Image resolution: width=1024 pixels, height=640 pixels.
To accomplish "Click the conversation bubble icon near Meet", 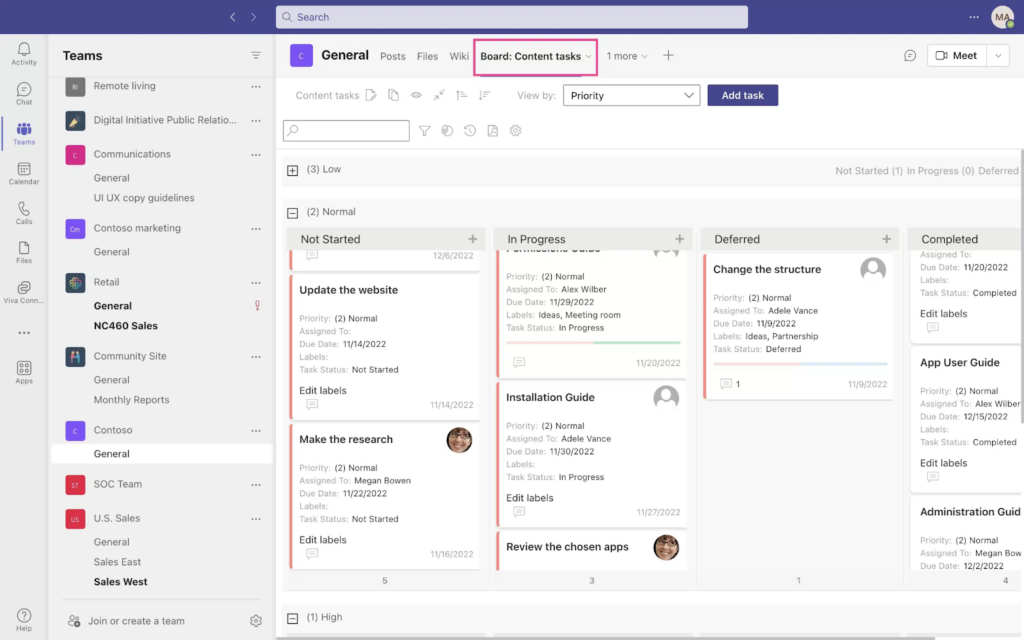I will [909, 56].
